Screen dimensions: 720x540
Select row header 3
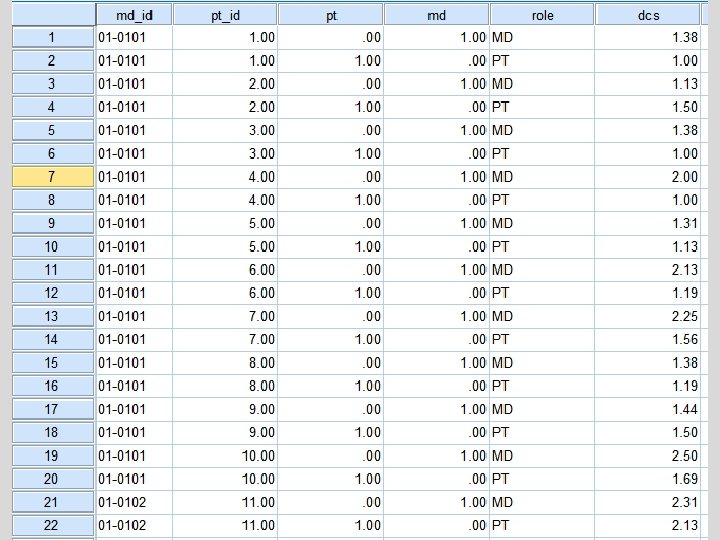click(53, 84)
